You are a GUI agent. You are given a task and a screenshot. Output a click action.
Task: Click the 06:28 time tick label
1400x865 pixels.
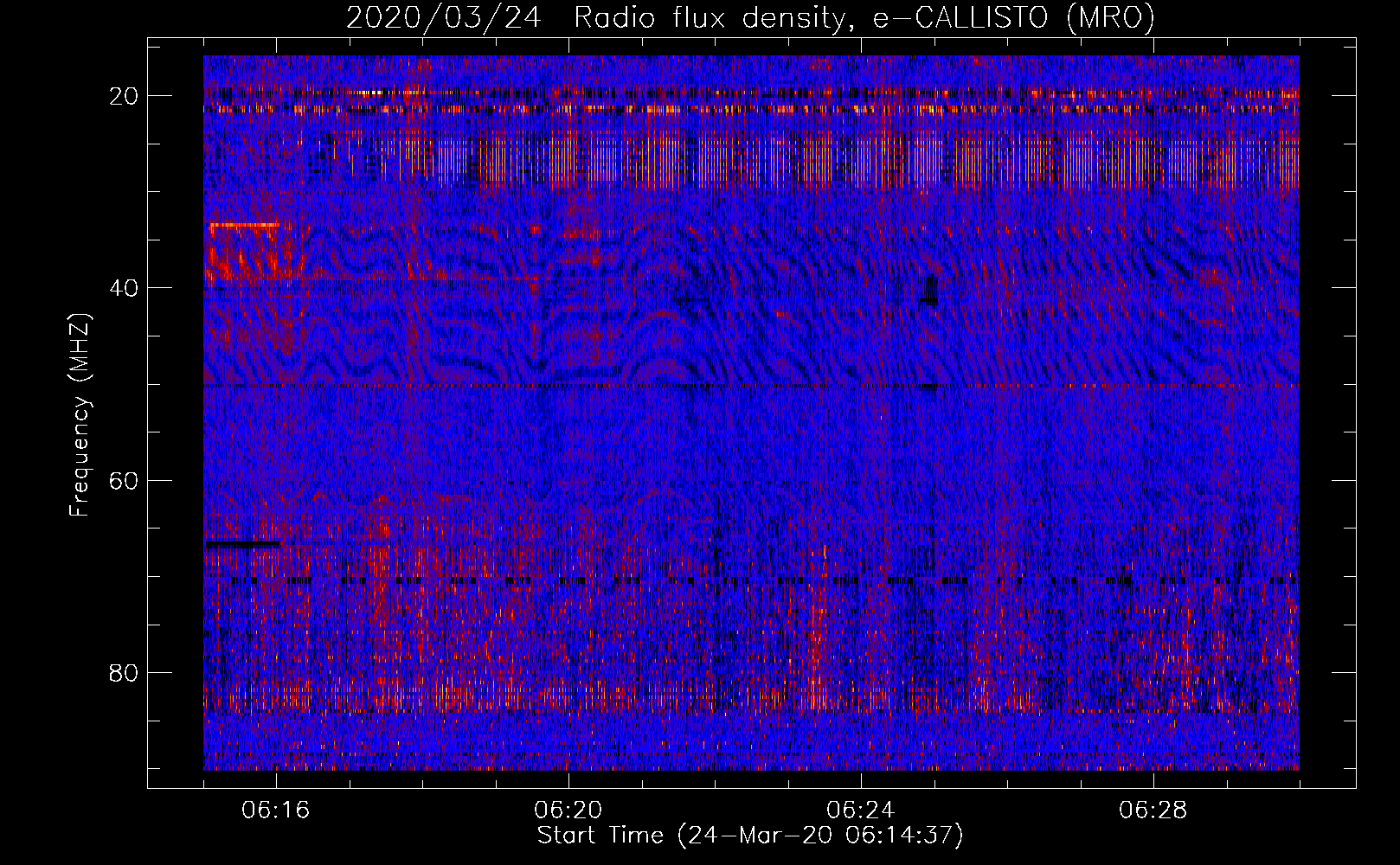click(x=1153, y=811)
